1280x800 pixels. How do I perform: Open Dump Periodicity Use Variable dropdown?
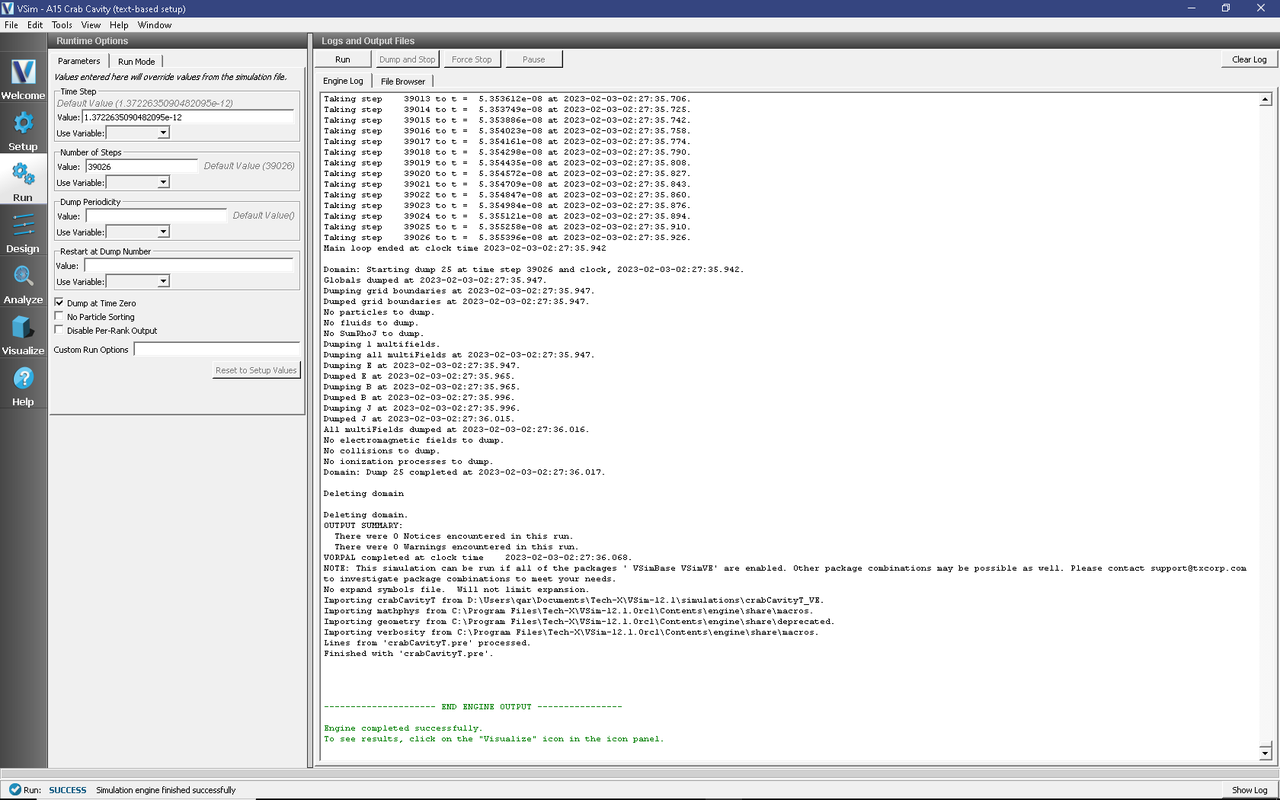(138, 232)
